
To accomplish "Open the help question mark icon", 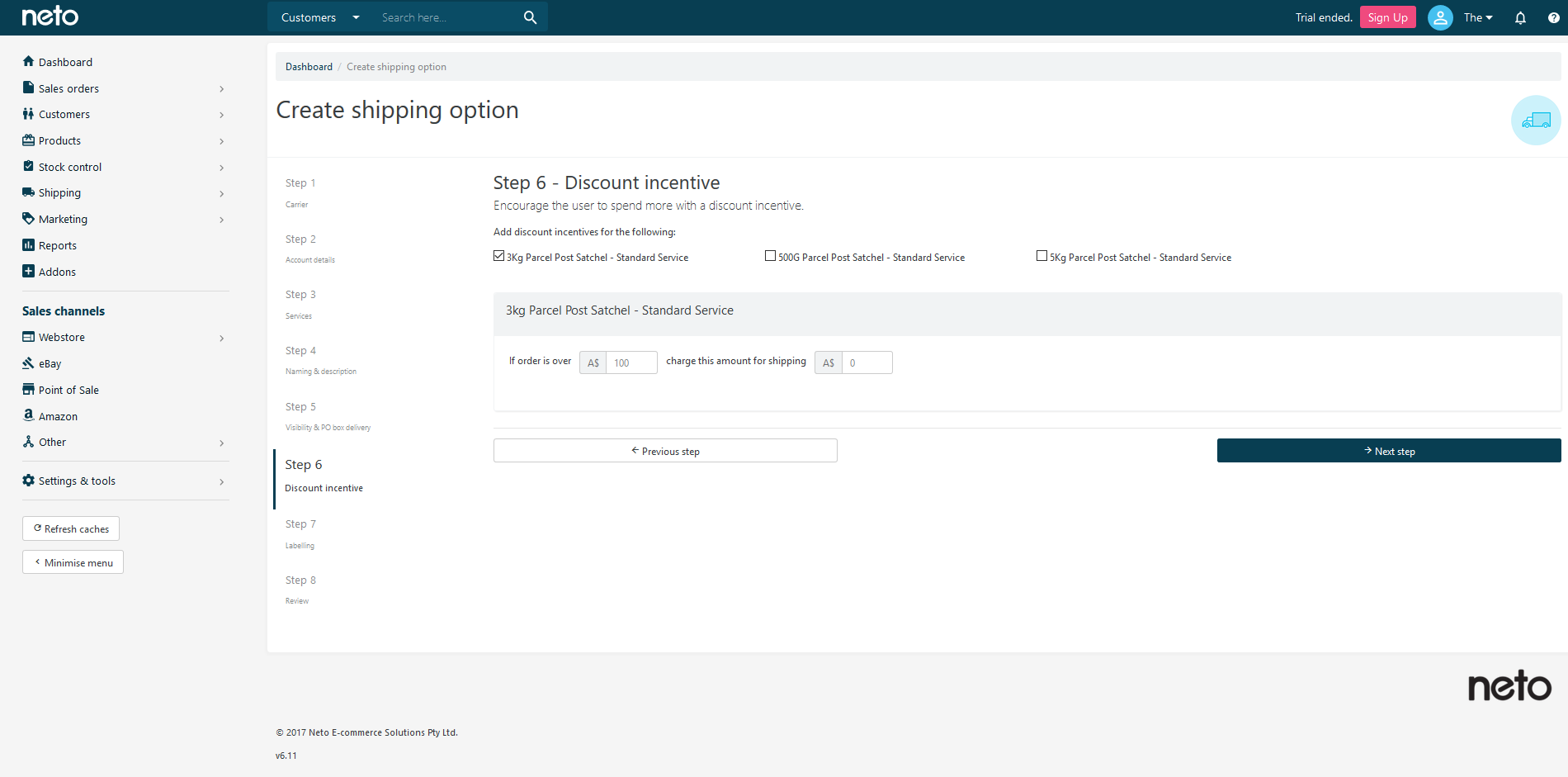I will (1554, 17).
